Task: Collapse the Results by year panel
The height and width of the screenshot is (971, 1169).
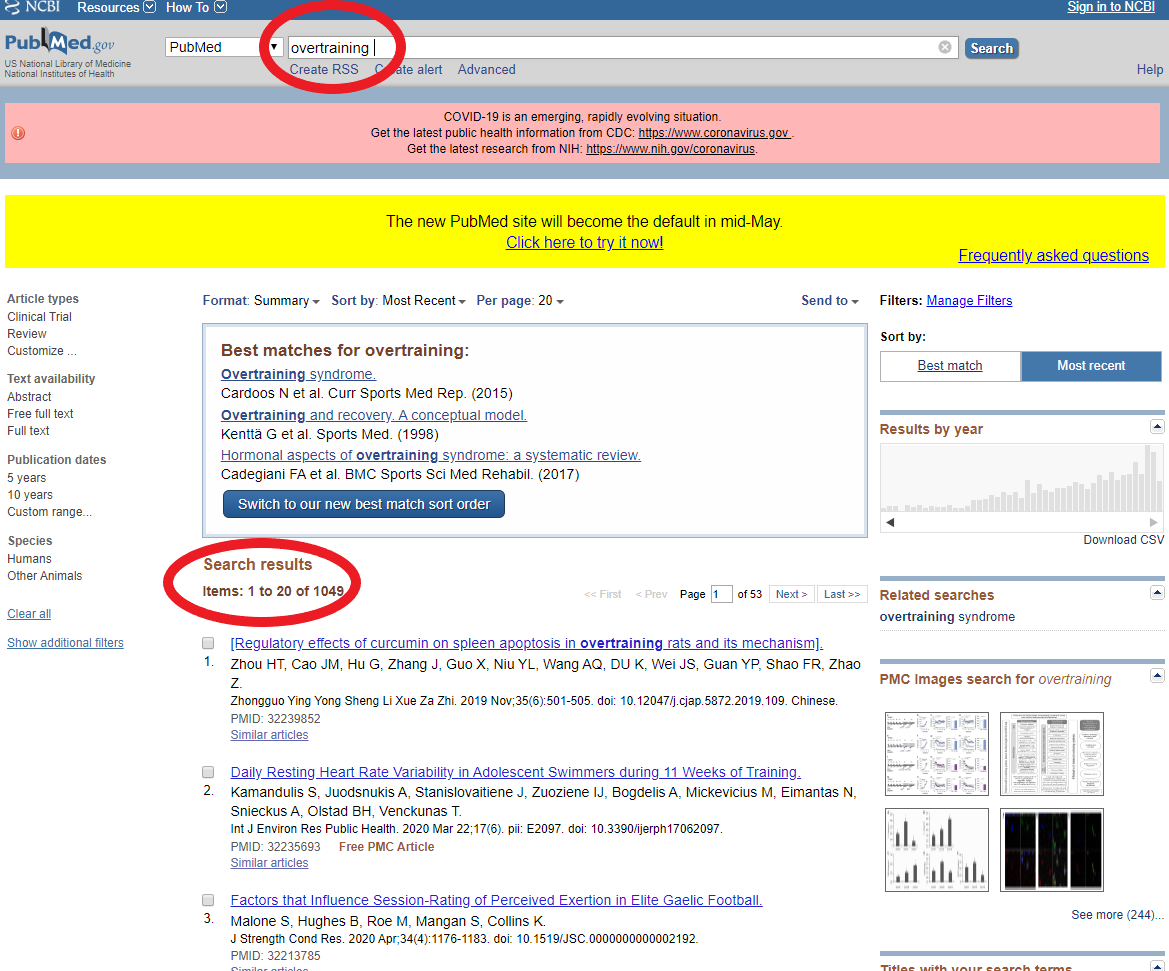Action: [1156, 427]
